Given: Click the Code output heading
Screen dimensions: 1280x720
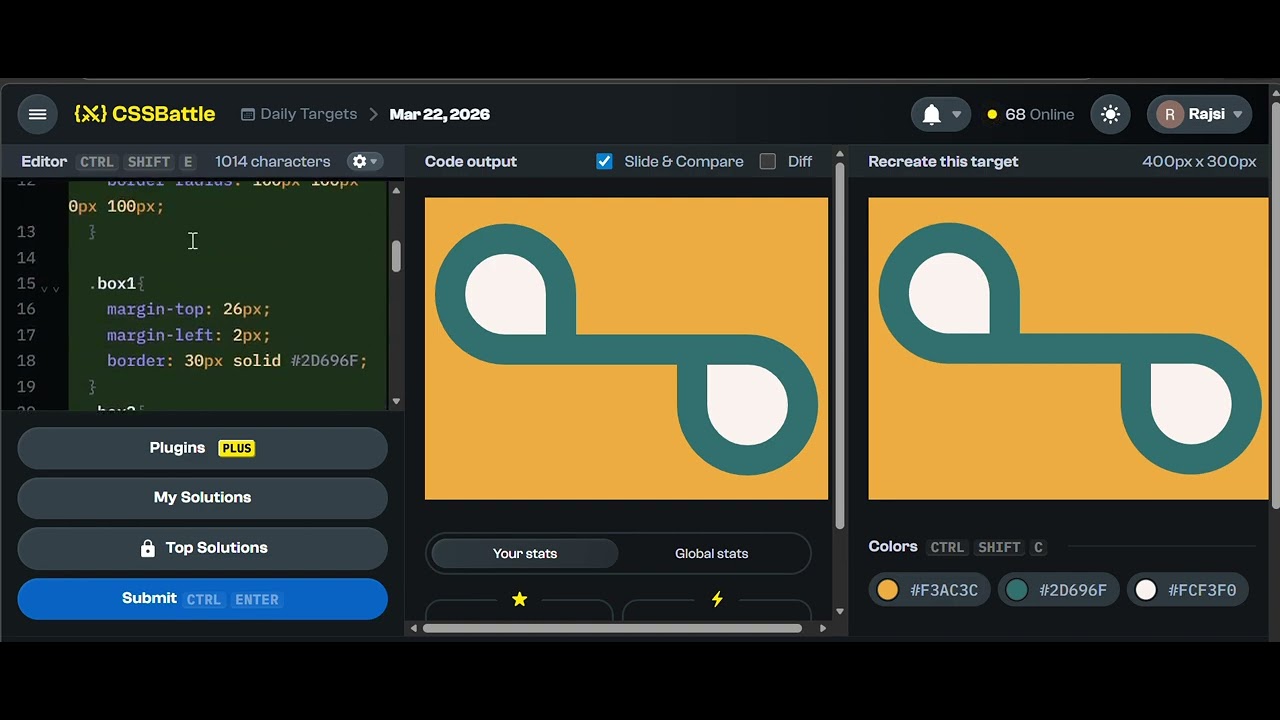Looking at the screenshot, I should click(x=471, y=161).
